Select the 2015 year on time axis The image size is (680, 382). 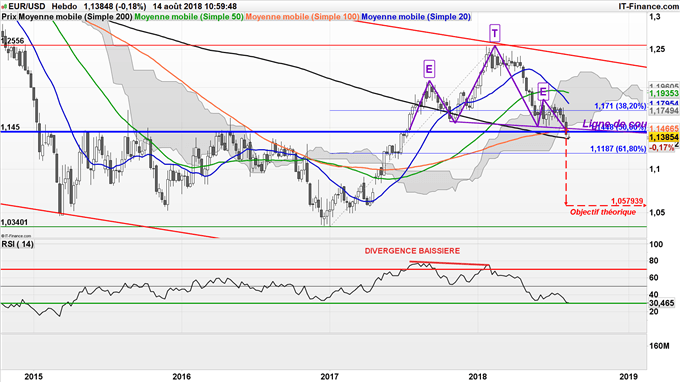pyautogui.click(x=33, y=376)
